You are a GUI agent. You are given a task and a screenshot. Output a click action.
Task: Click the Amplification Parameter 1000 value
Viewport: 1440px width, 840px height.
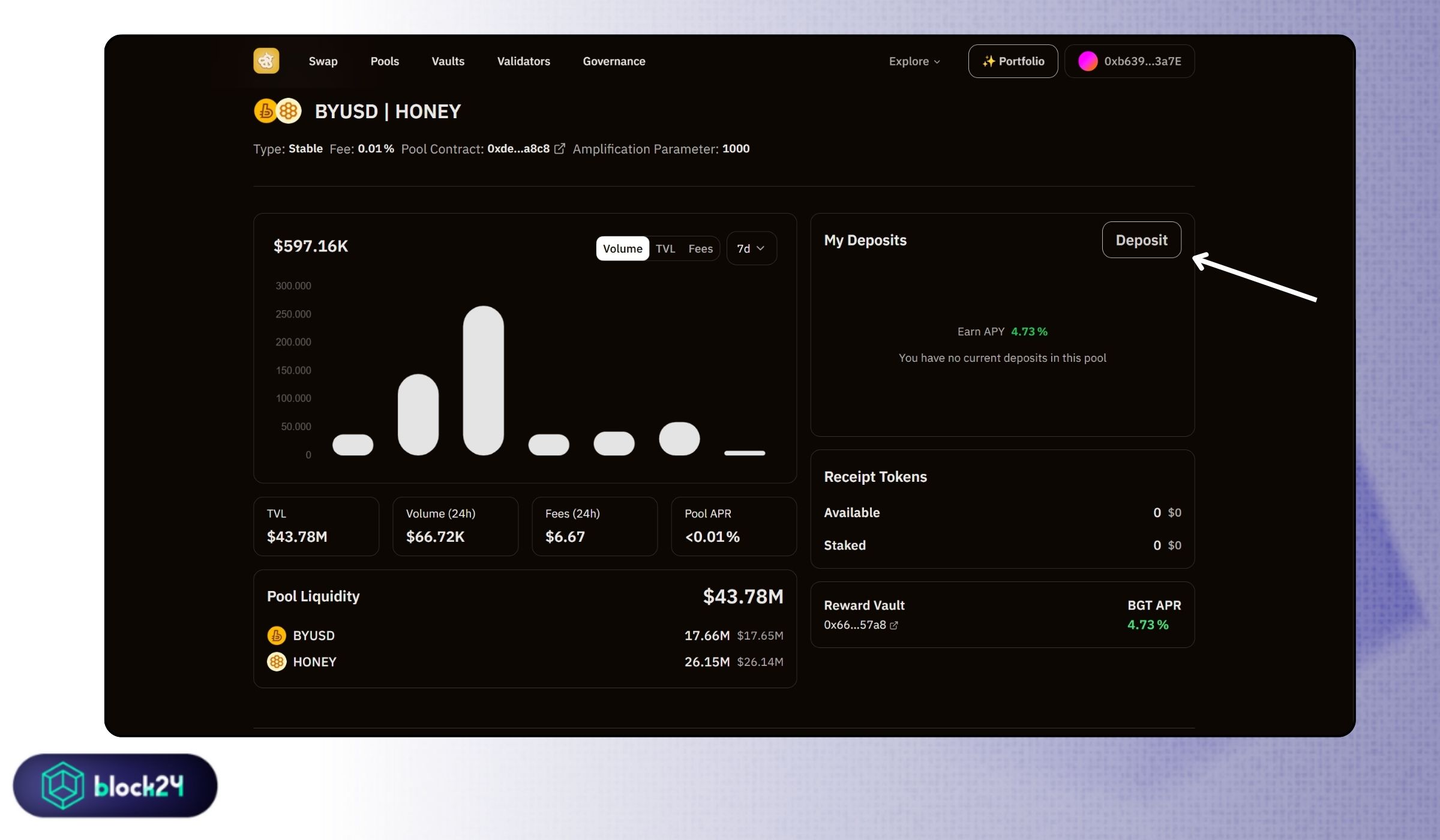[x=736, y=149]
